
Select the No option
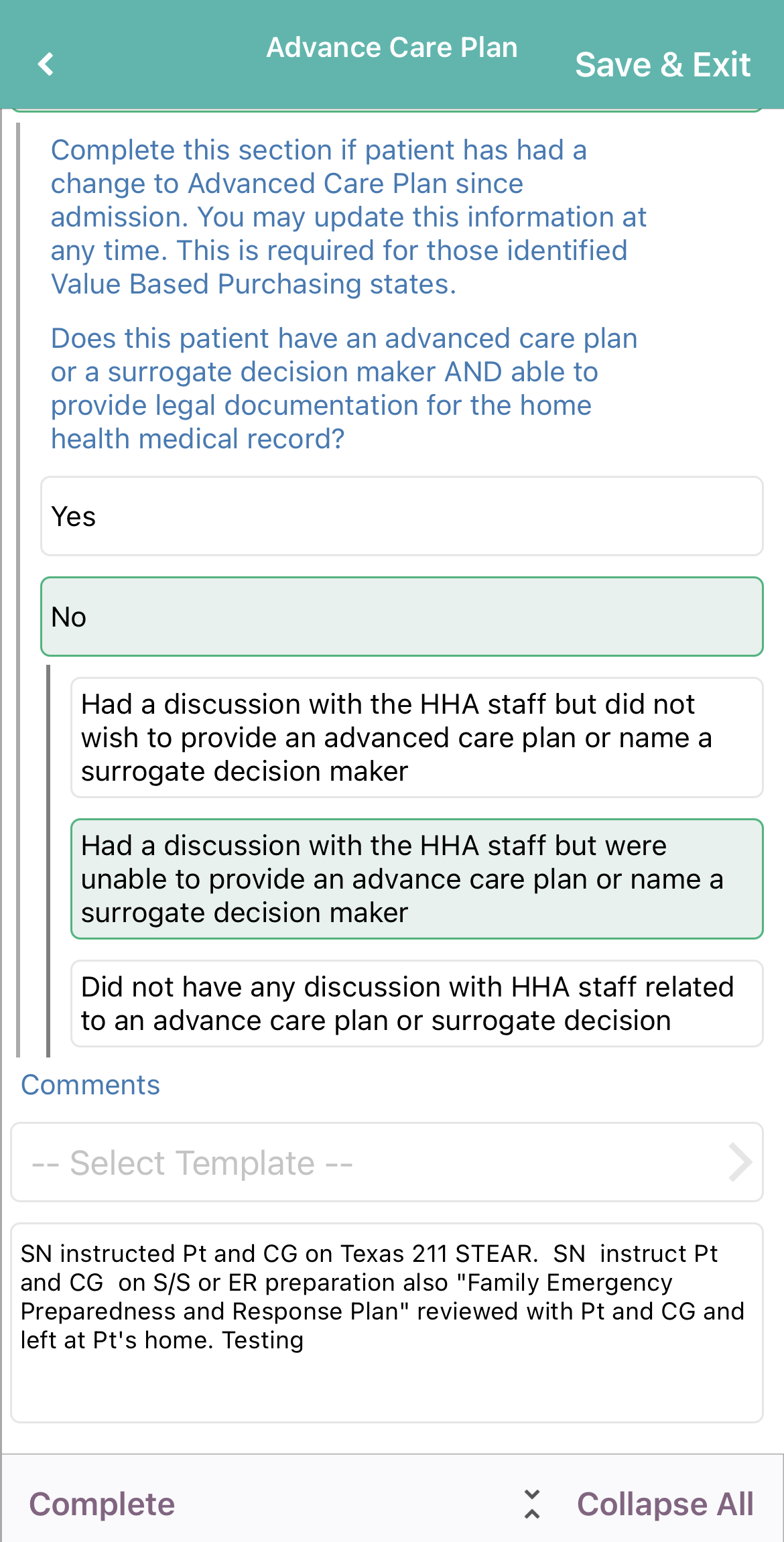(x=402, y=617)
